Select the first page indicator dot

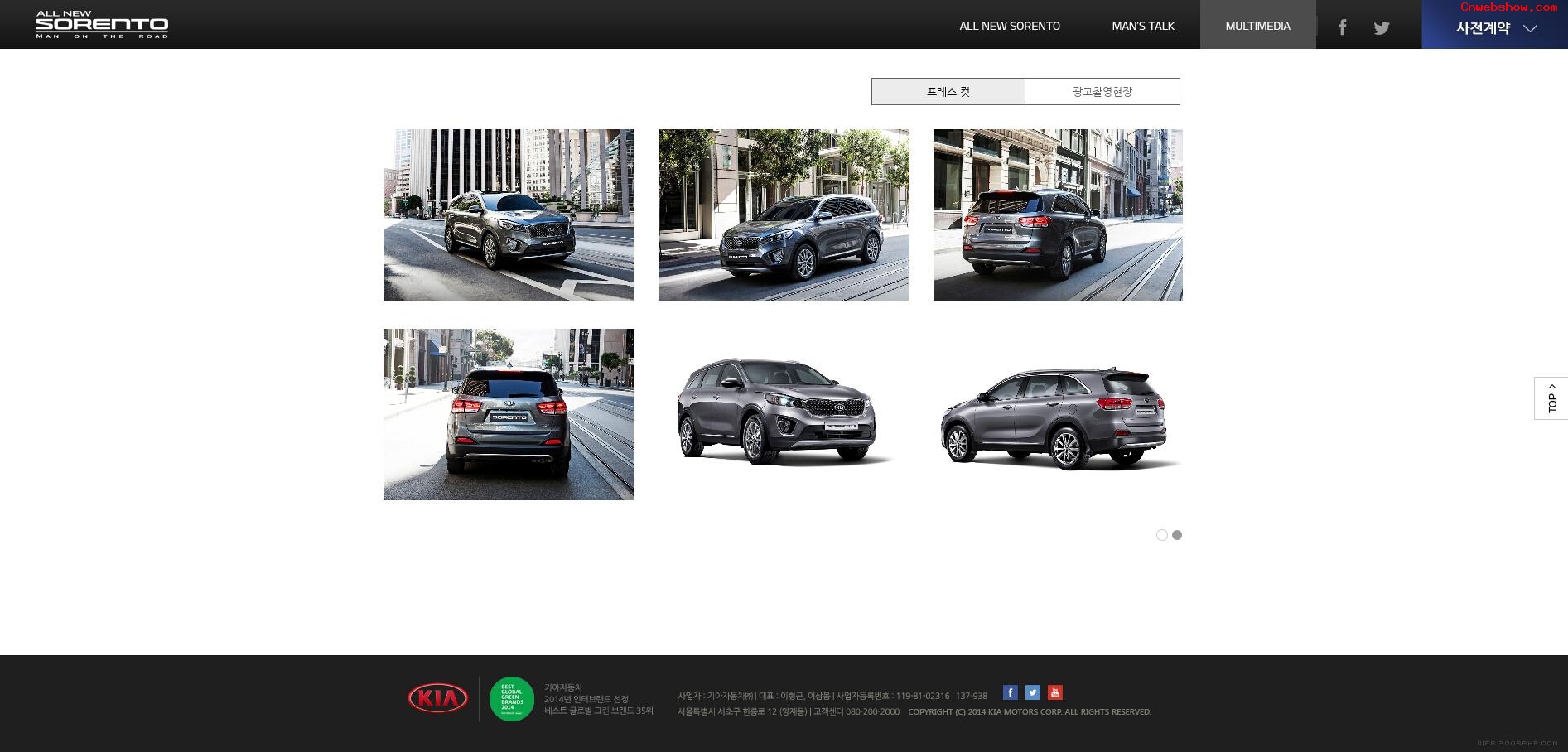[x=1162, y=535]
